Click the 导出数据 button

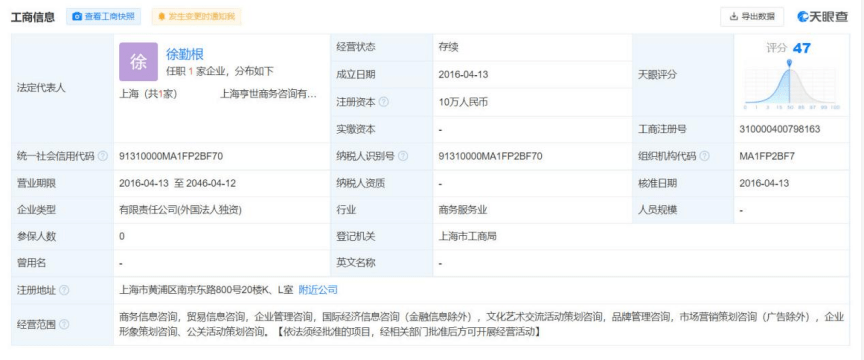pos(752,17)
